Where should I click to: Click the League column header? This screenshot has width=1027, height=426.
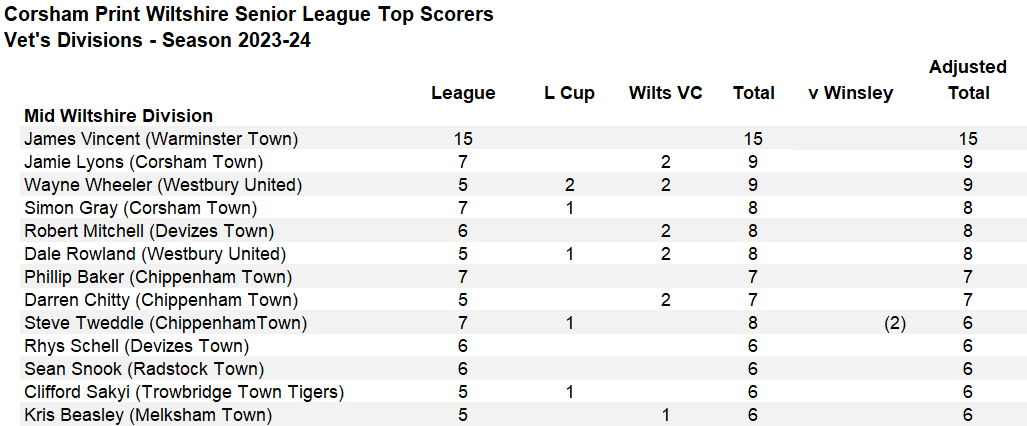463,94
